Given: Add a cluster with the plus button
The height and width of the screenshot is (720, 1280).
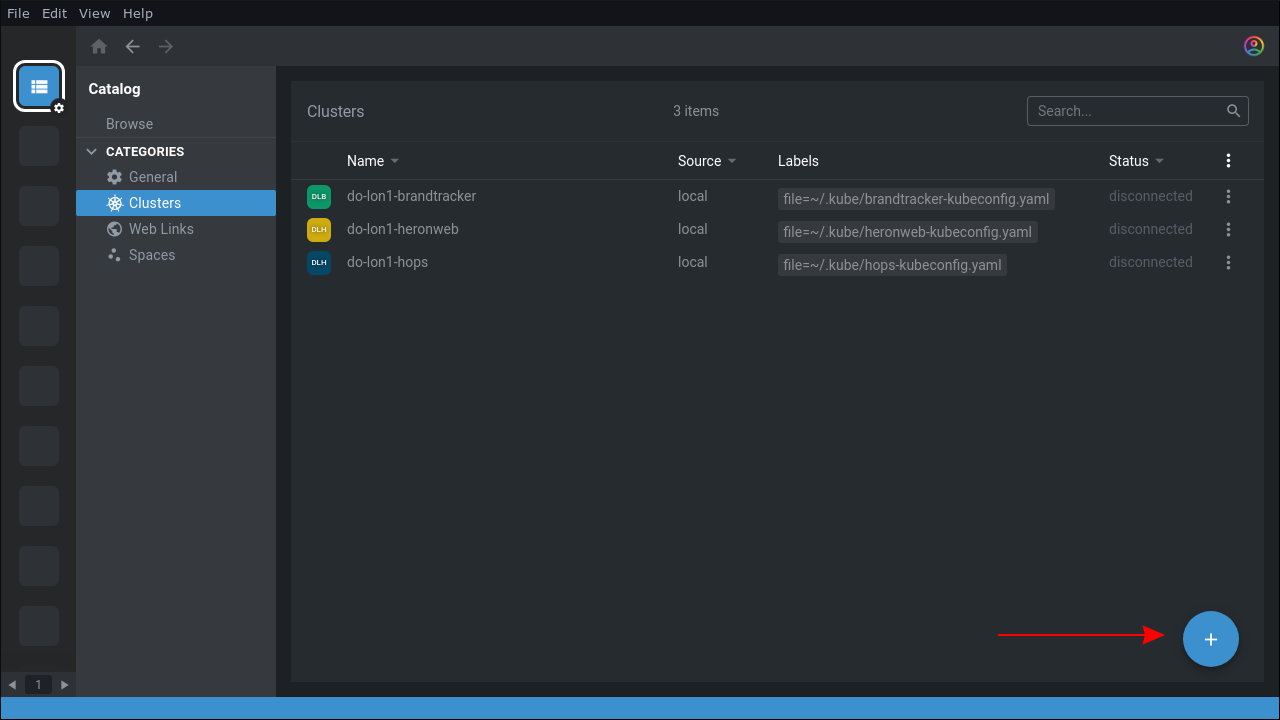Looking at the screenshot, I should [1211, 639].
